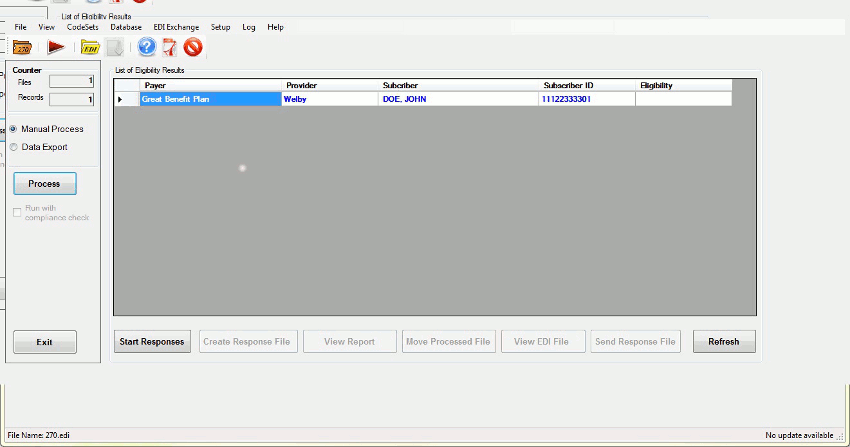The height and width of the screenshot is (447, 850).
Task: Click the red stop/cancel icon
Action: 193,46
